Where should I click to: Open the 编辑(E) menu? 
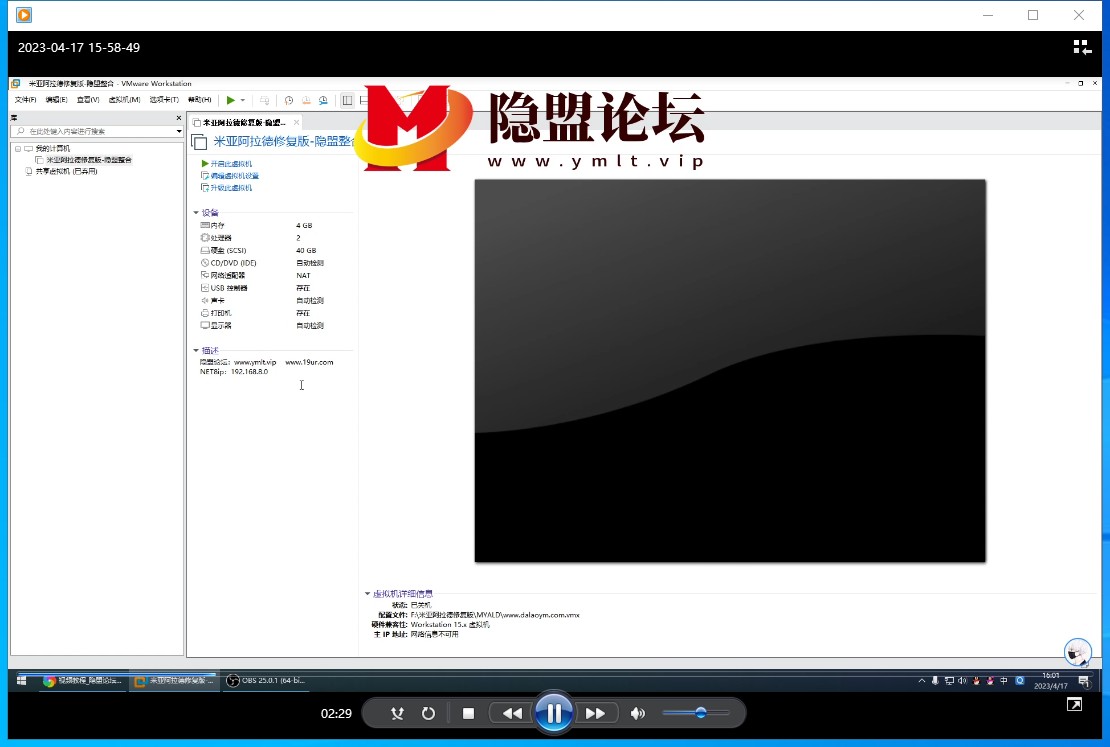[x=57, y=100]
